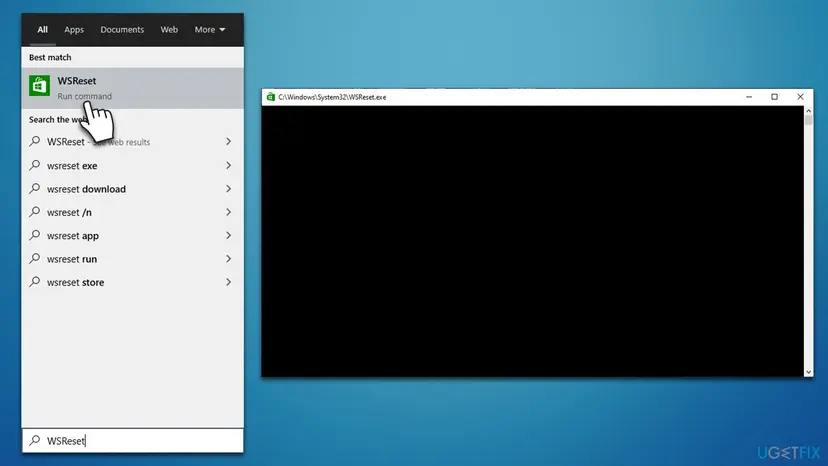The width and height of the screenshot is (828, 466).
Task: Select the 'wsreset download' web suggestion
Action: pos(133,189)
